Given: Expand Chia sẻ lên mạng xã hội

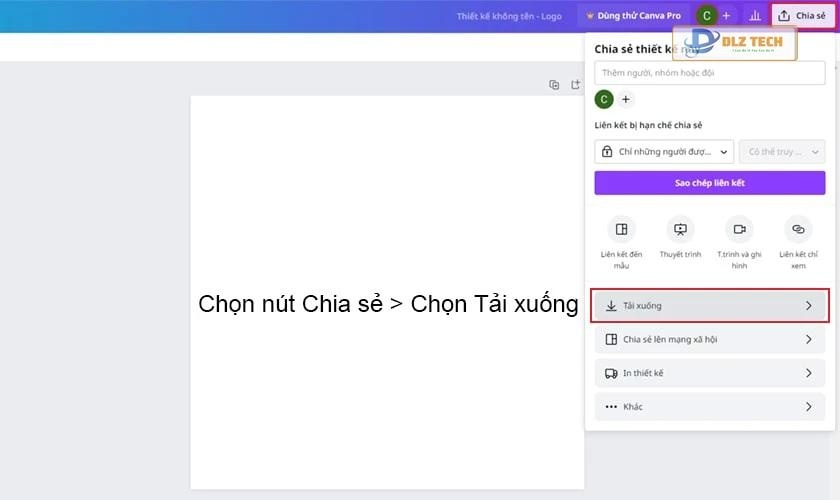Looking at the screenshot, I should point(709,339).
